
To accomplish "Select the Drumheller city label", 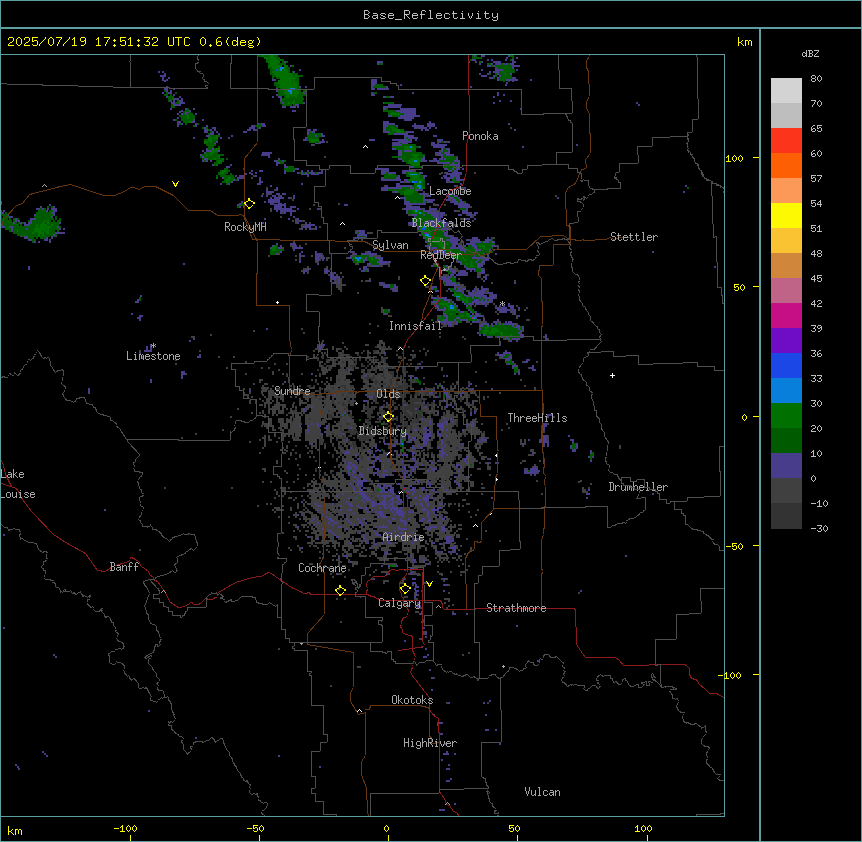I will pyautogui.click(x=638, y=487).
